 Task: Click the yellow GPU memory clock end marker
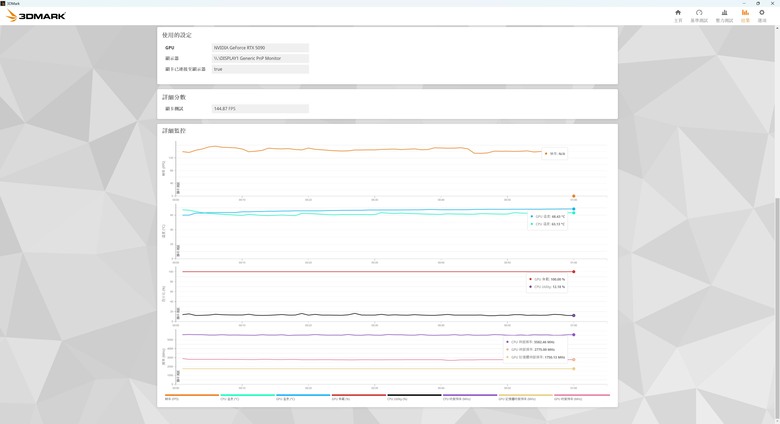click(574, 369)
